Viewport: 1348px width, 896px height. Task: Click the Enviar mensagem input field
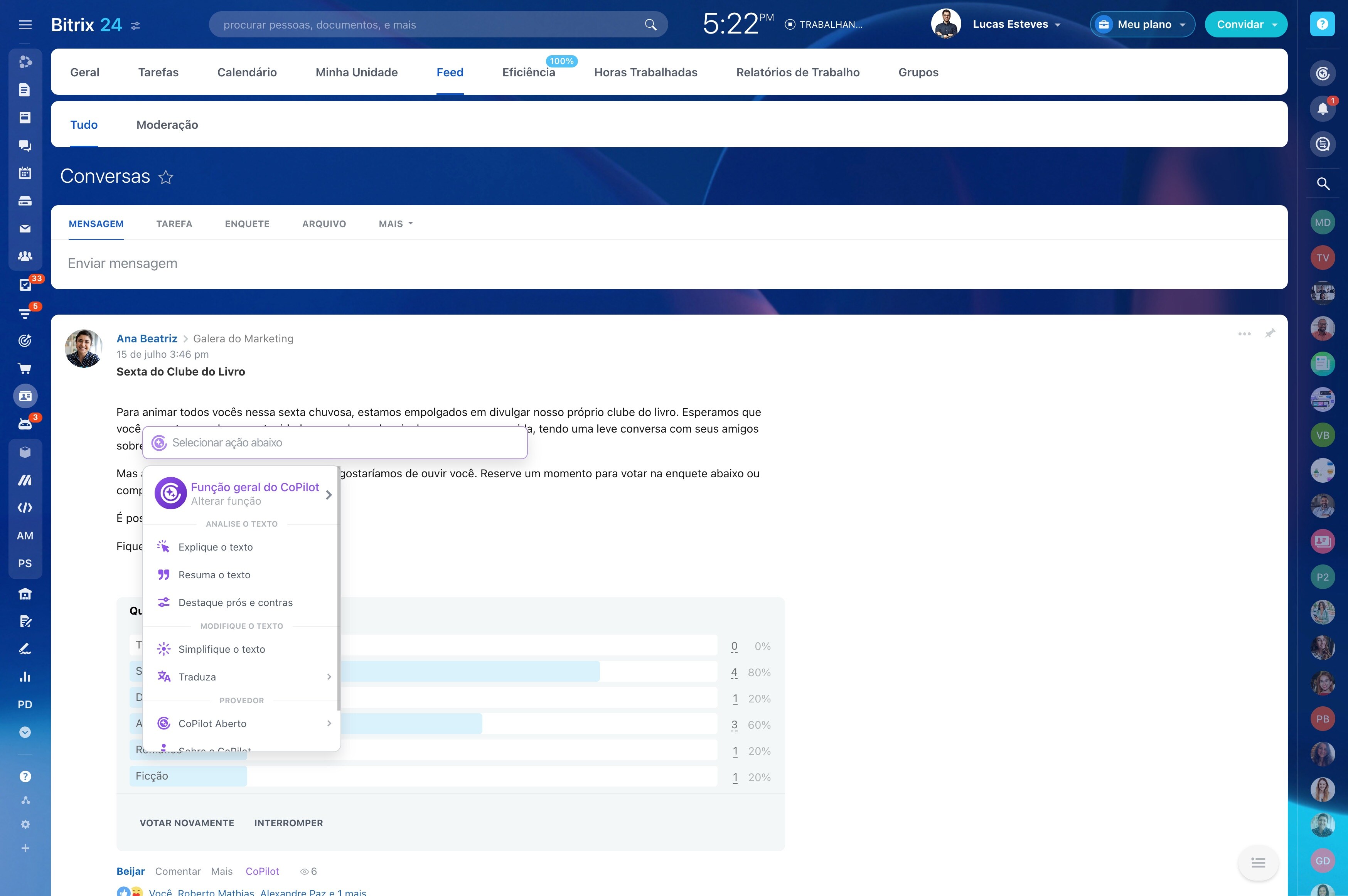669,263
